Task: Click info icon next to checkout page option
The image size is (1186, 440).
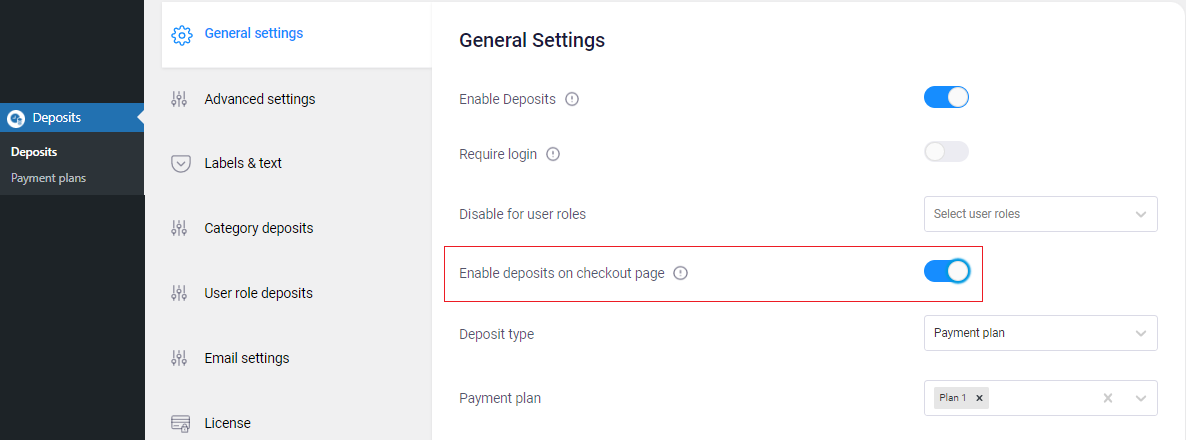Action: pyautogui.click(x=681, y=274)
